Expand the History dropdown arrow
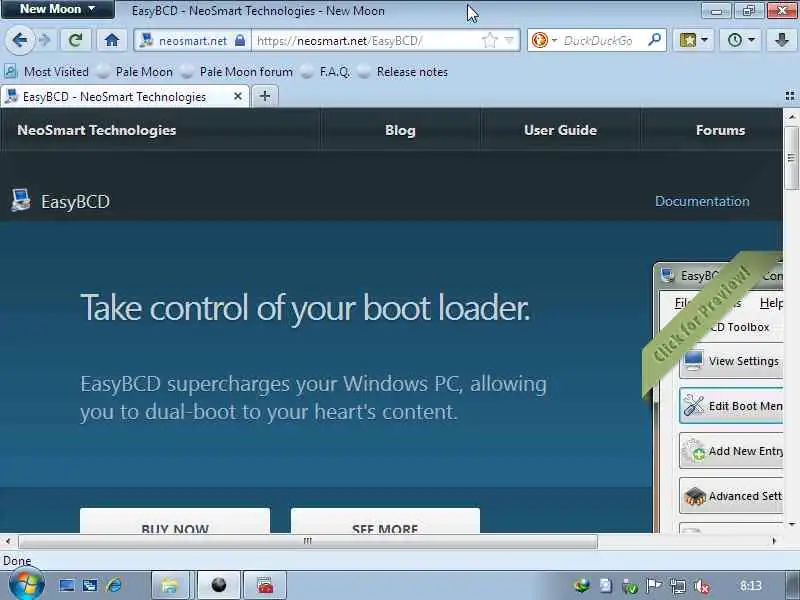800x600 pixels. click(751, 40)
